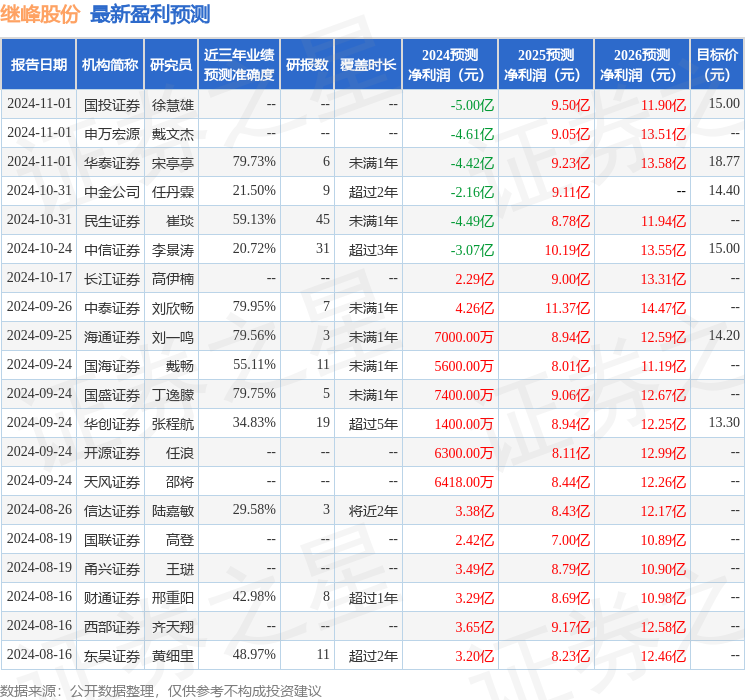
Task: Click the 民生证券 institution cell
Action: pos(112,221)
